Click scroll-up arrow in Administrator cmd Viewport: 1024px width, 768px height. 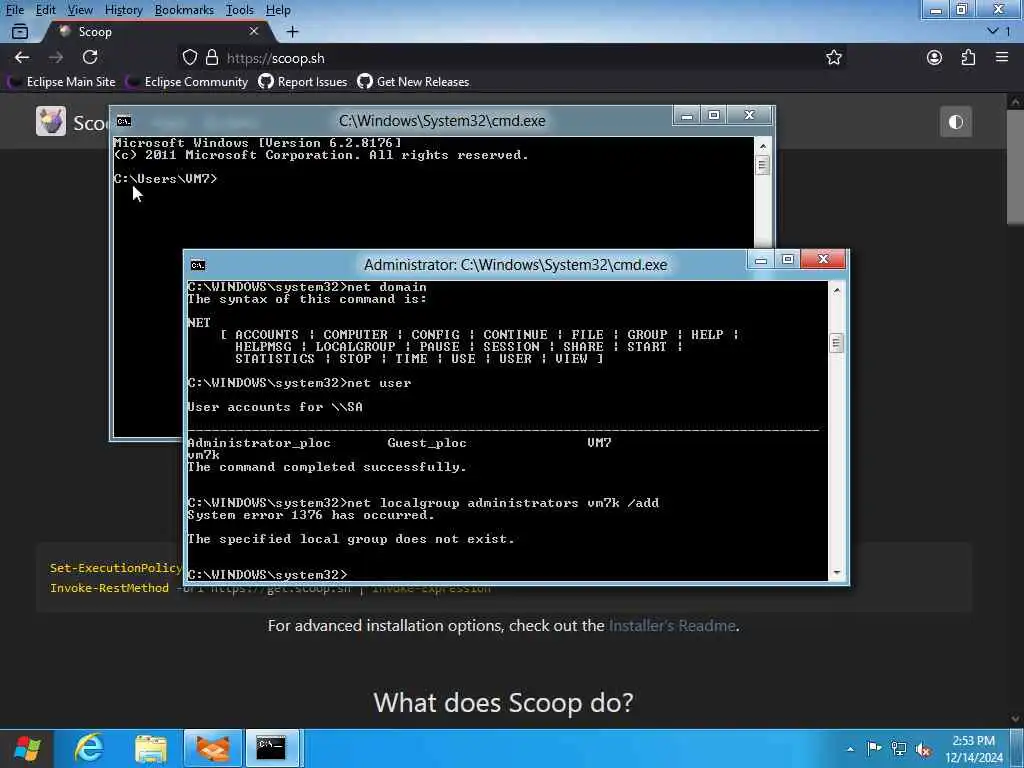click(x=837, y=290)
